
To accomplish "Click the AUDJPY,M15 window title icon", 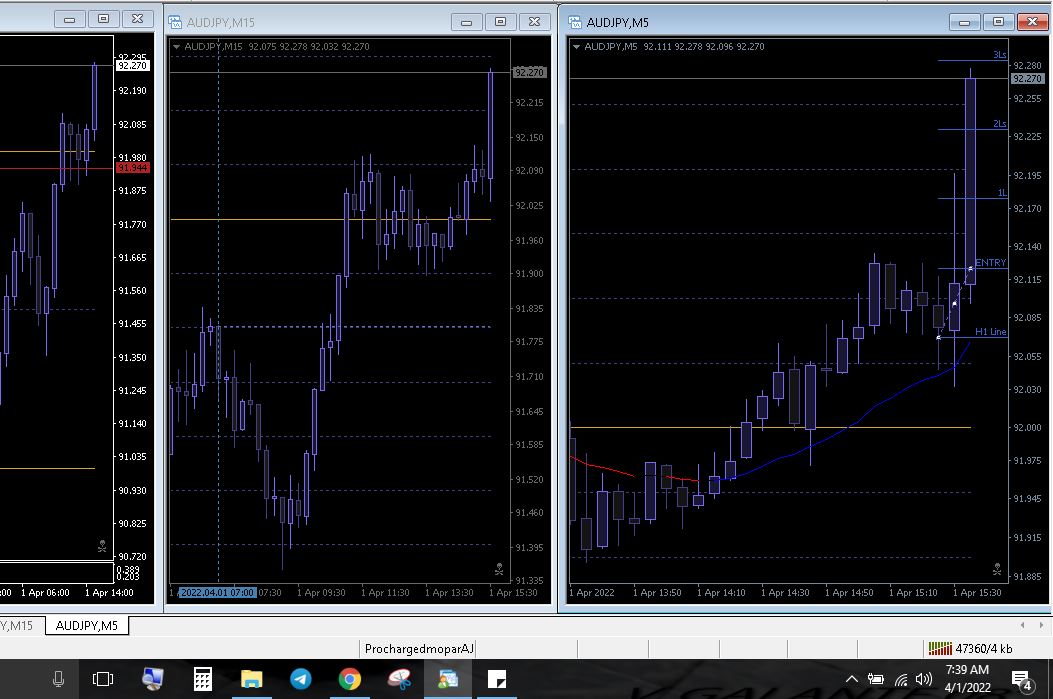I will point(175,22).
